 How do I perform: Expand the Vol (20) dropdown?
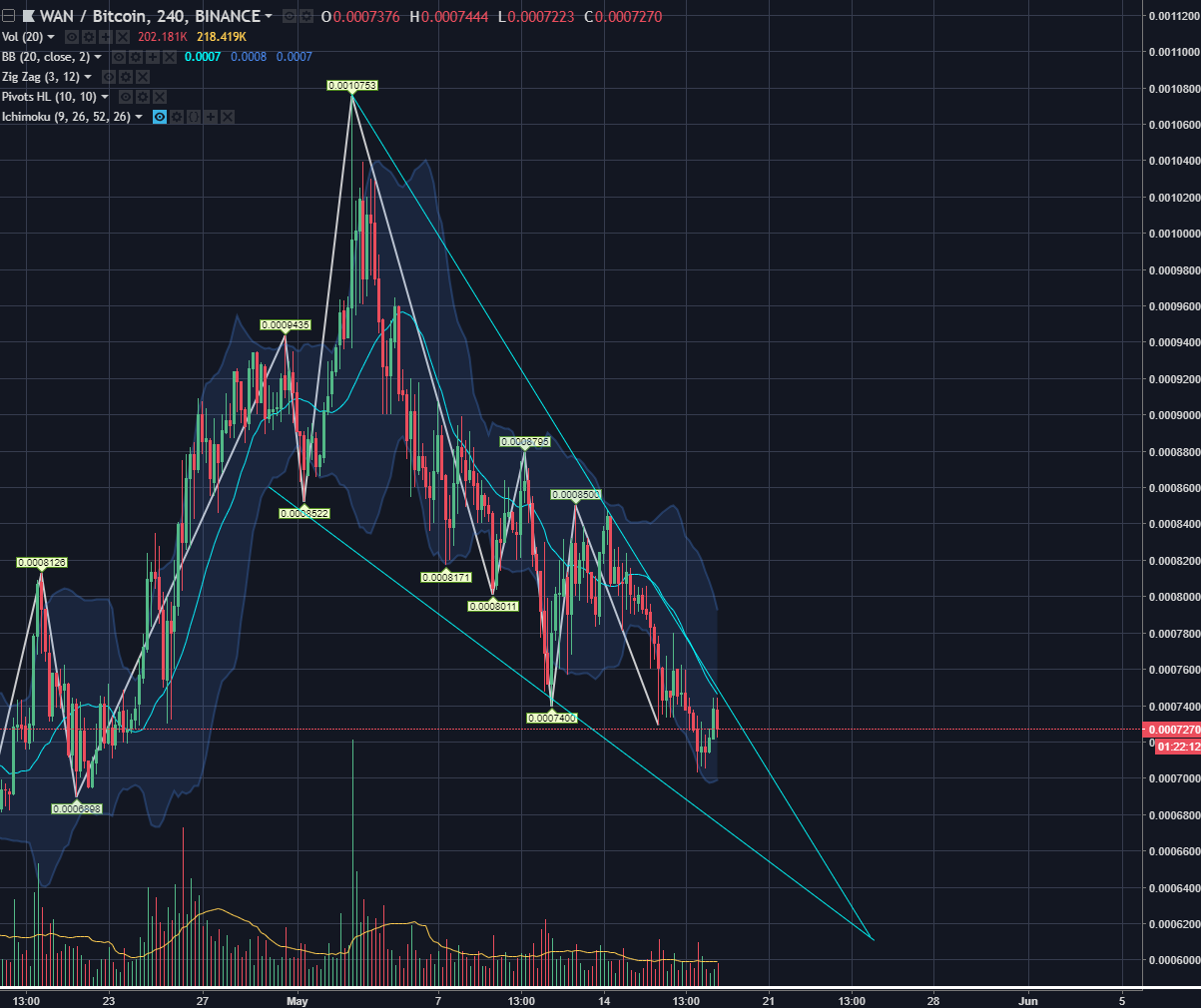pyautogui.click(x=49, y=36)
